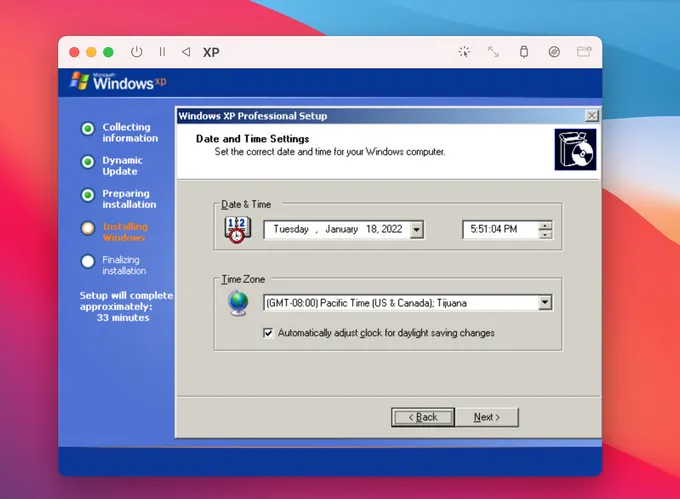Open the date picker dropdown arrow

coord(416,229)
